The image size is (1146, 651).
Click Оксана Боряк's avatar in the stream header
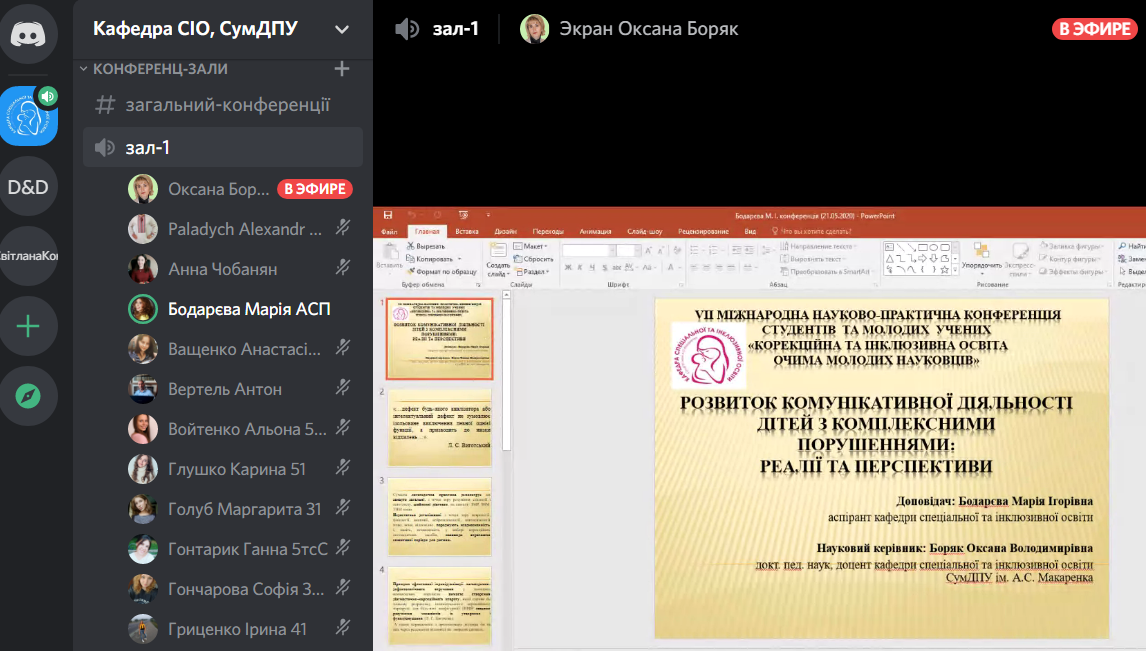click(x=535, y=29)
